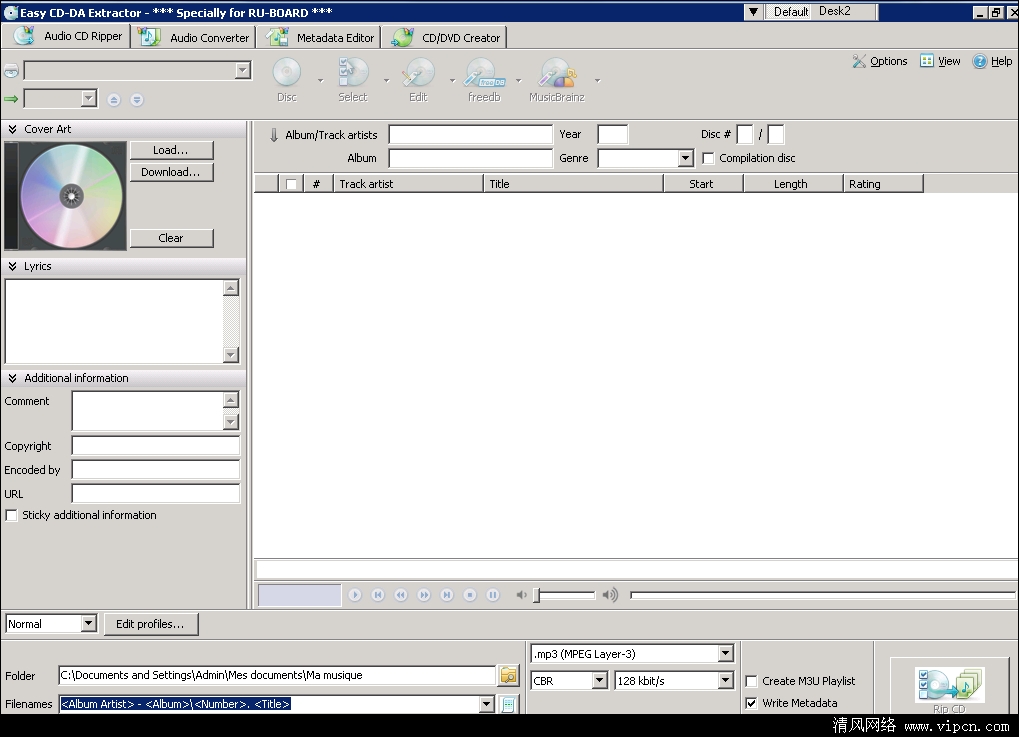Screen dimensions: 1019x737
Task: Click the browse output folder icon
Action: pos(509,676)
